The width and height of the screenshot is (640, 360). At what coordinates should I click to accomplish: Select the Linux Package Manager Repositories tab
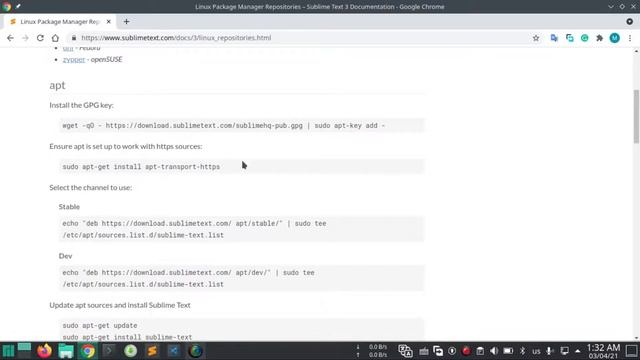(x=60, y=22)
